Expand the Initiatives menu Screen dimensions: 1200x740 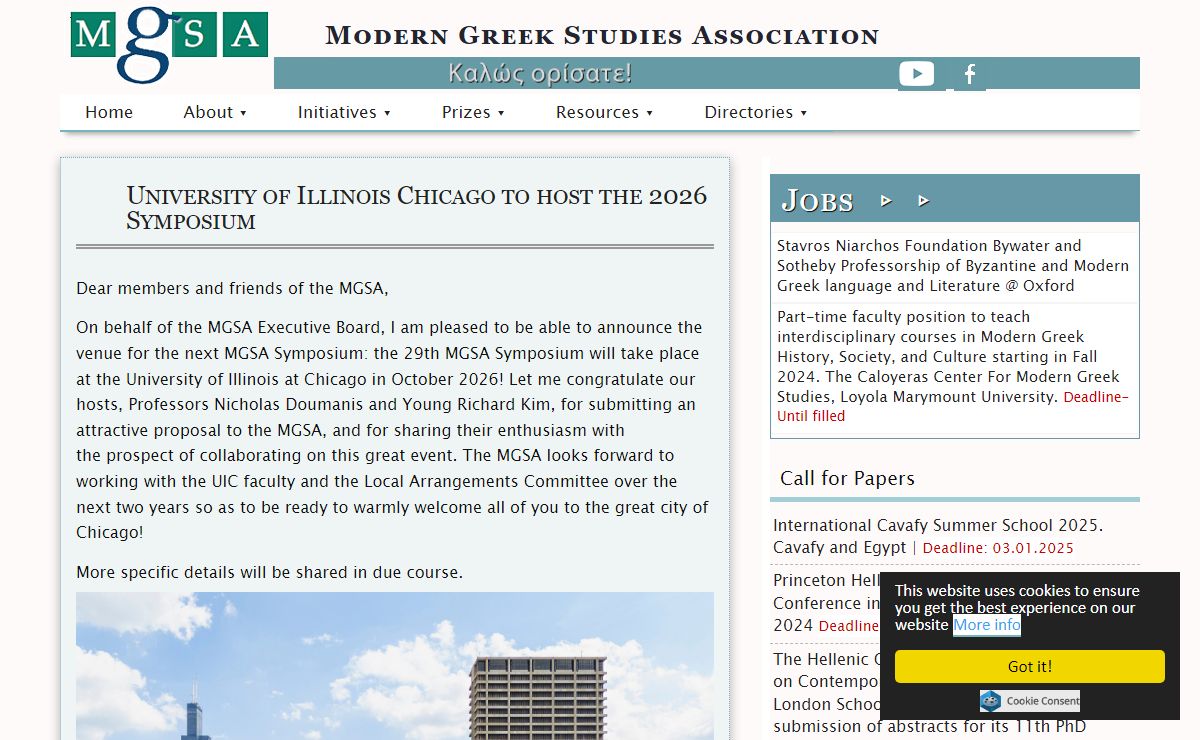(x=344, y=112)
